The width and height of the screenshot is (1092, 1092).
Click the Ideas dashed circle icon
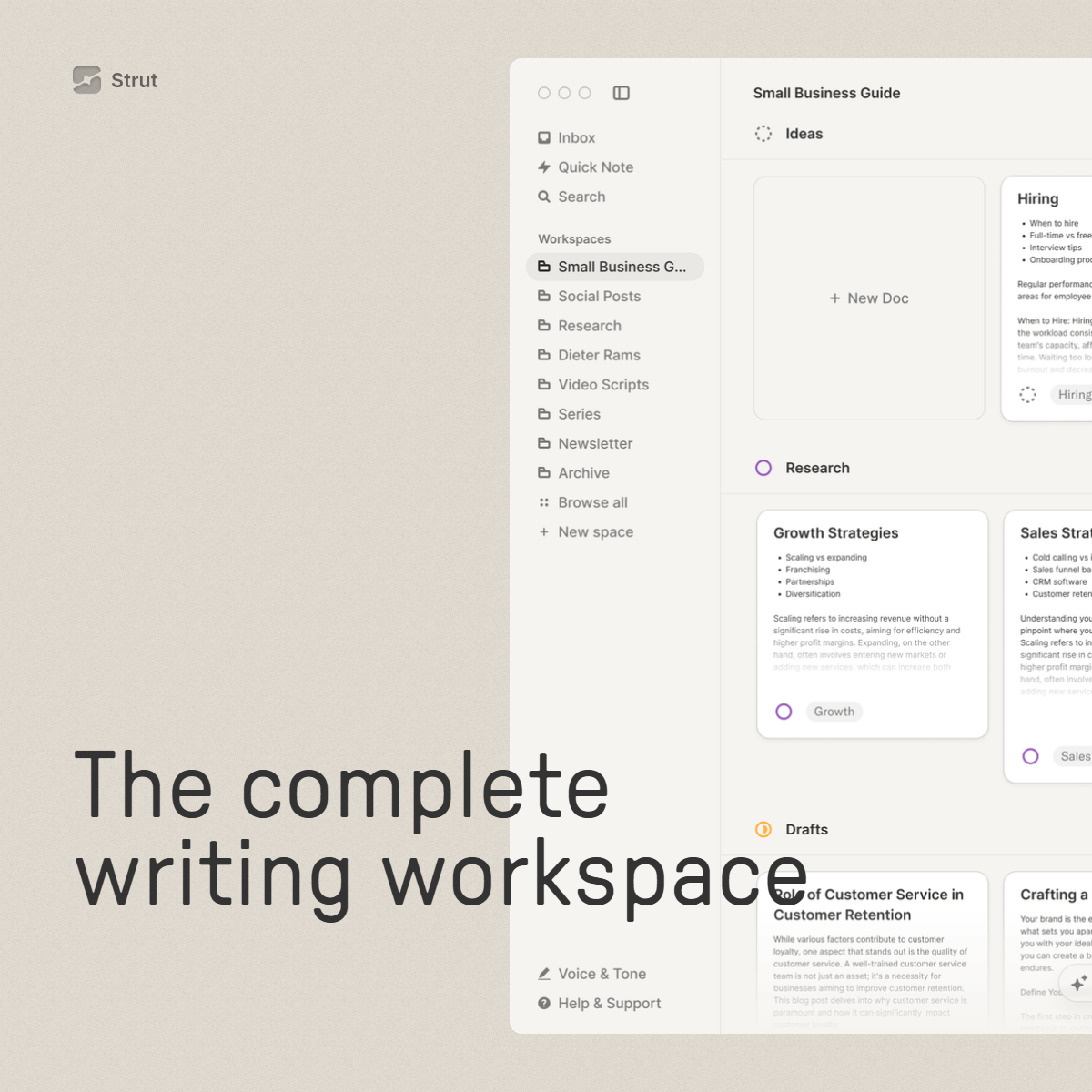pyautogui.click(x=763, y=134)
